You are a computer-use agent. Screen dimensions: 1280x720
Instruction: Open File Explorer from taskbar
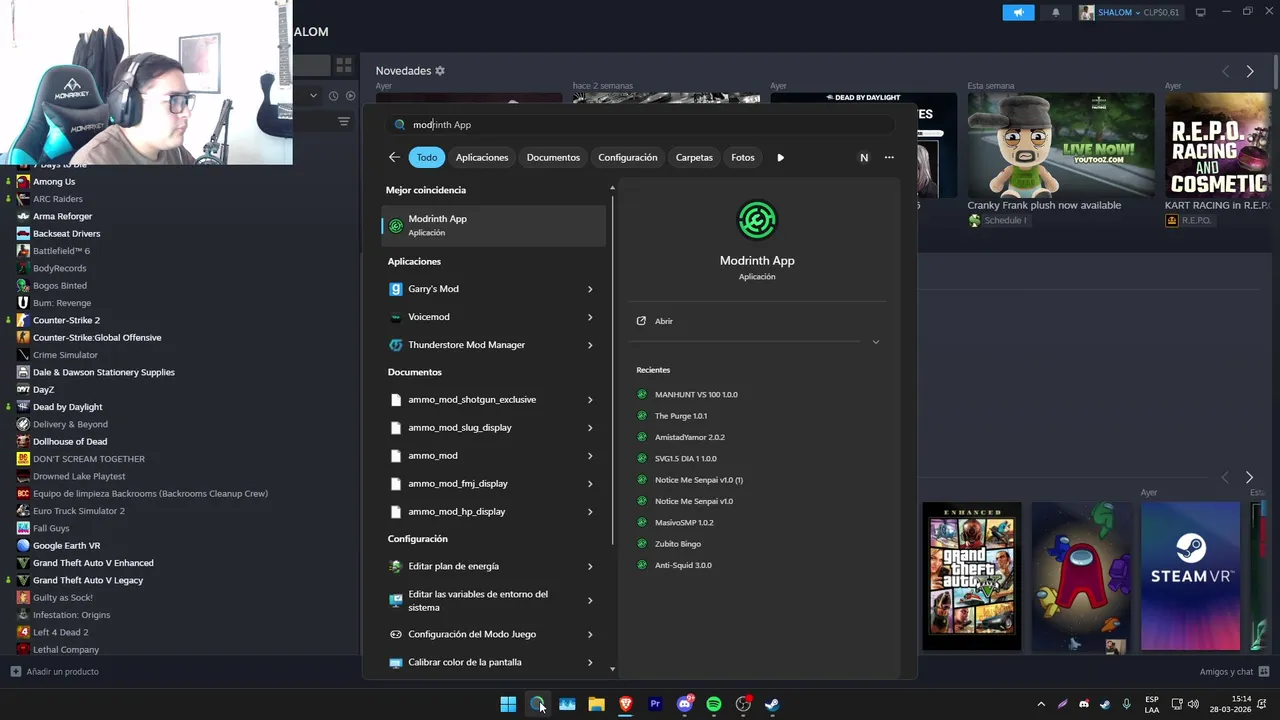point(596,704)
